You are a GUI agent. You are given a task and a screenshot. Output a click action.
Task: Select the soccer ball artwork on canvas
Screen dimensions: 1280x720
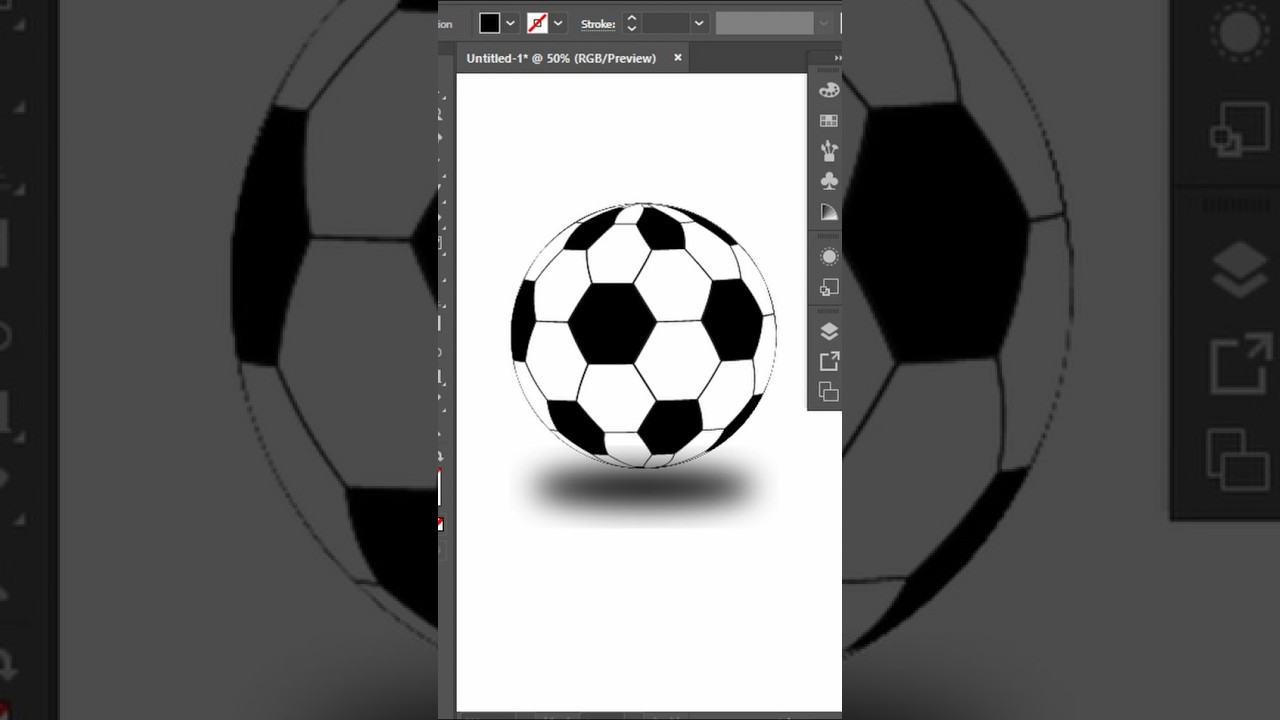pos(643,335)
